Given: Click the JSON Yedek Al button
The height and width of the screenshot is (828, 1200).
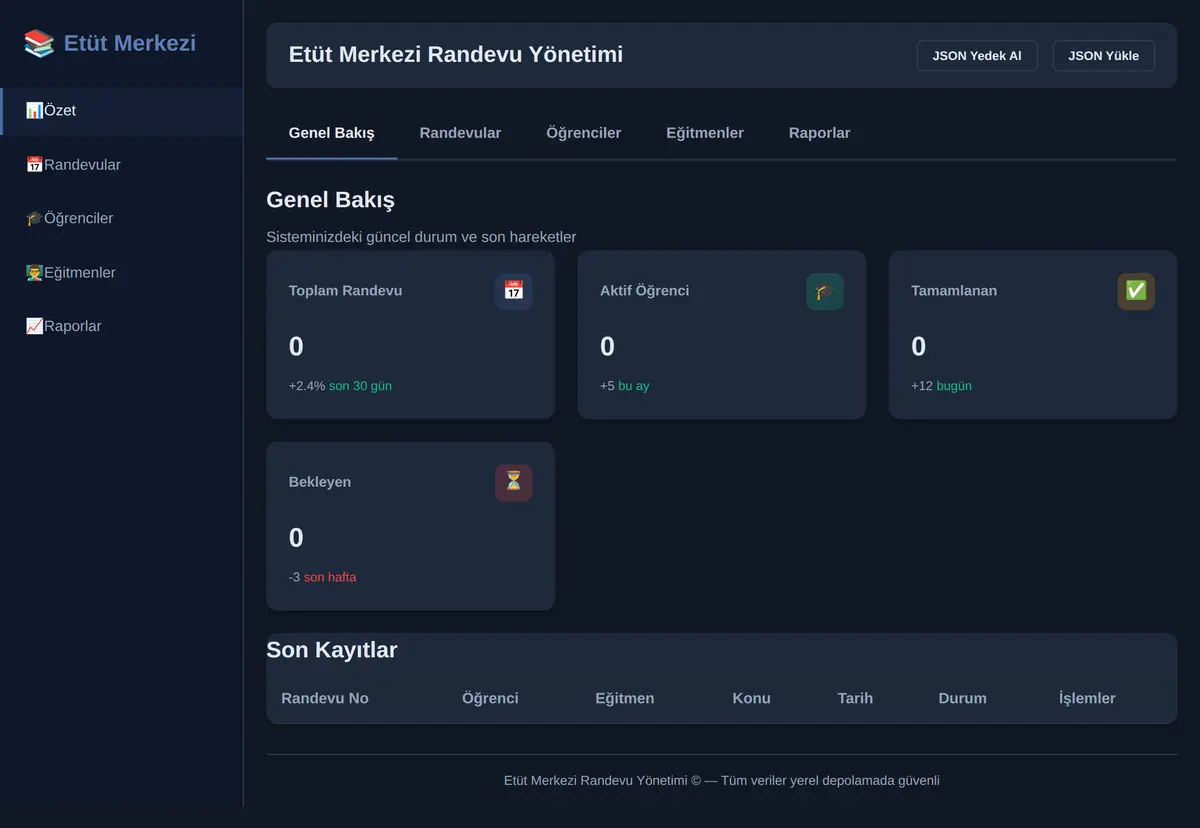Looking at the screenshot, I should pos(977,56).
